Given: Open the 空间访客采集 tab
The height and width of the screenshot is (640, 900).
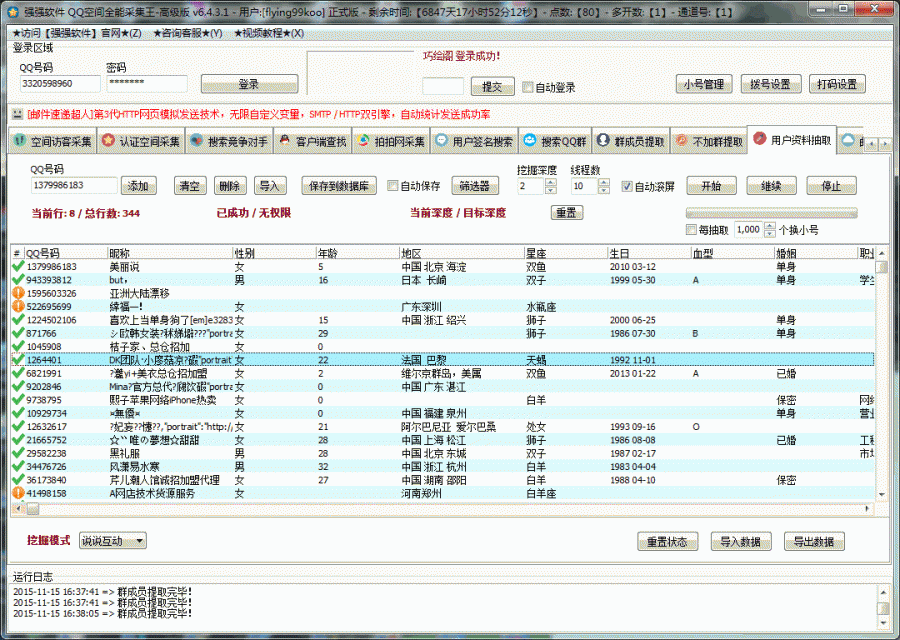Looking at the screenshot, I should coord(53,141).
